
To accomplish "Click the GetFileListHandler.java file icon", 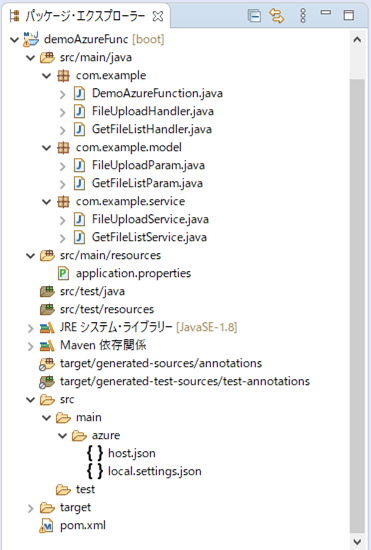I will [80, 129].
